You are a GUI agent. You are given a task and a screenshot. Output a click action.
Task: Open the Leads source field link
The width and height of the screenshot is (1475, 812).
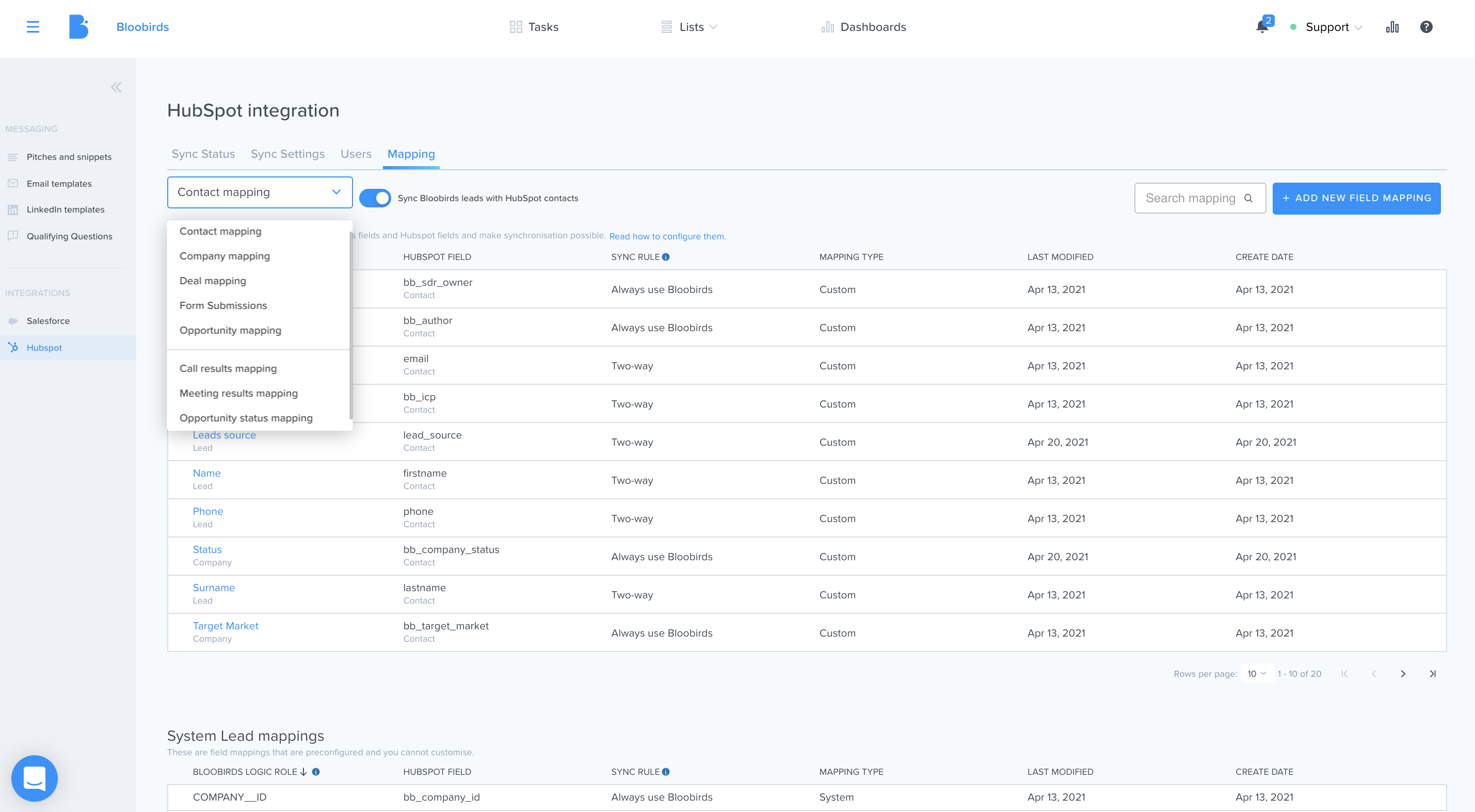click(x=225, y=435)
